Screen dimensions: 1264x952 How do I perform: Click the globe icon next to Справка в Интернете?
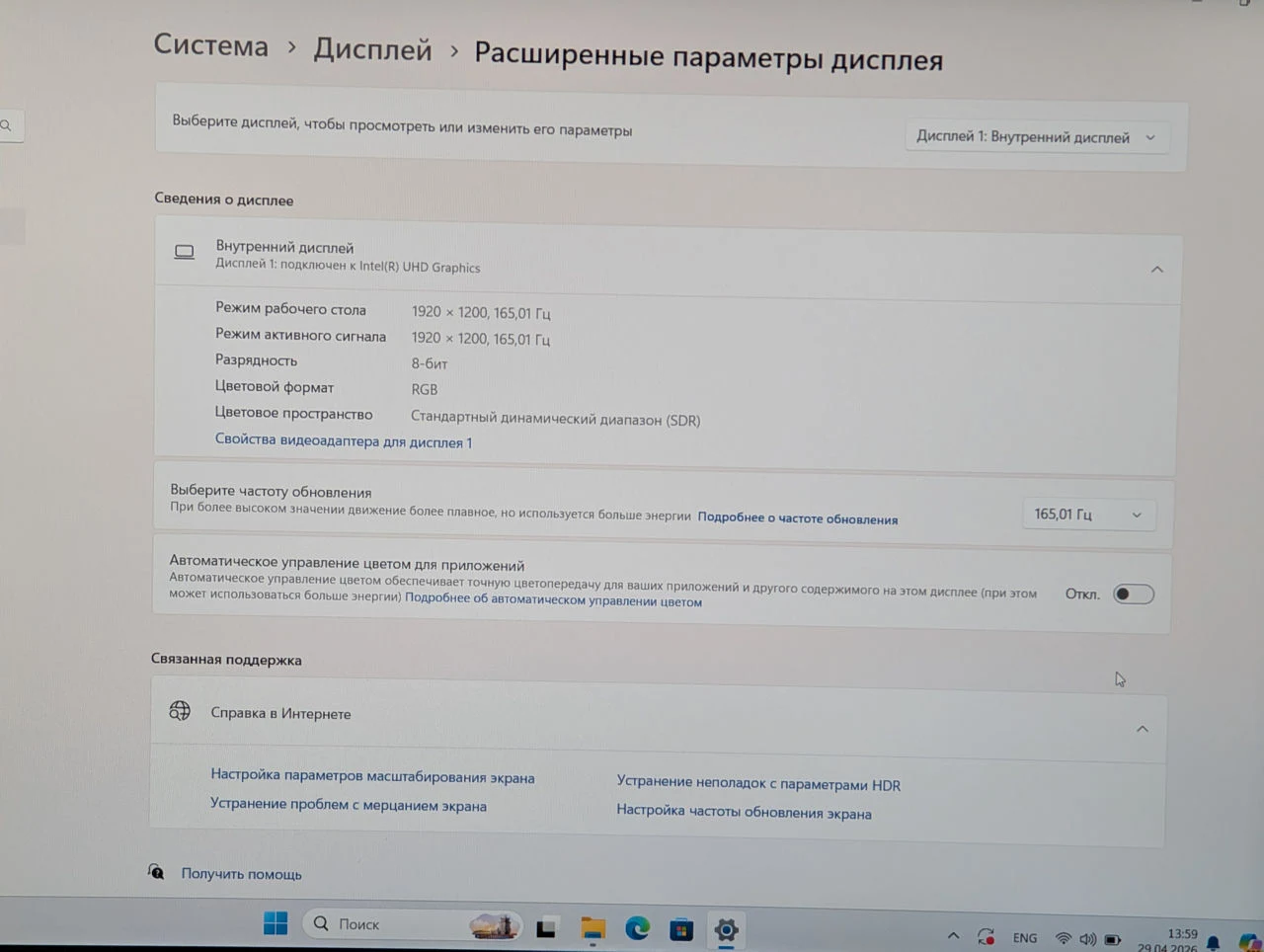180,710
